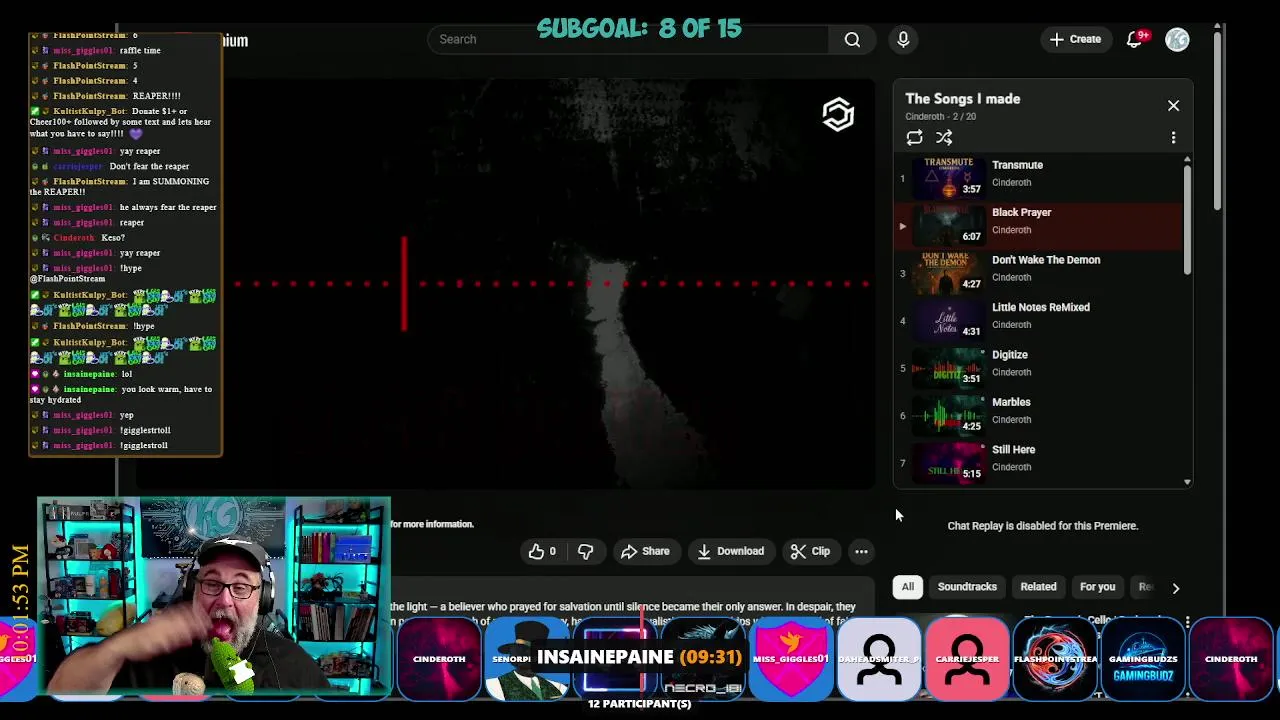Select the Soundtracks filter chip
This screenshot has width=1280, height=720.
point(967,587)
